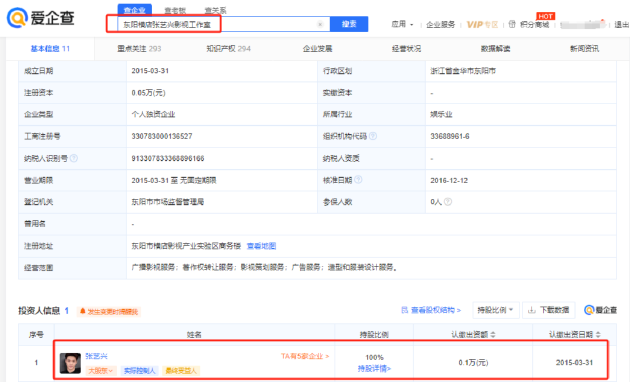The height and width of the screenshot is (382, 630).
Task: Click the 最终受益人 tag
Action: coord(181,370)
